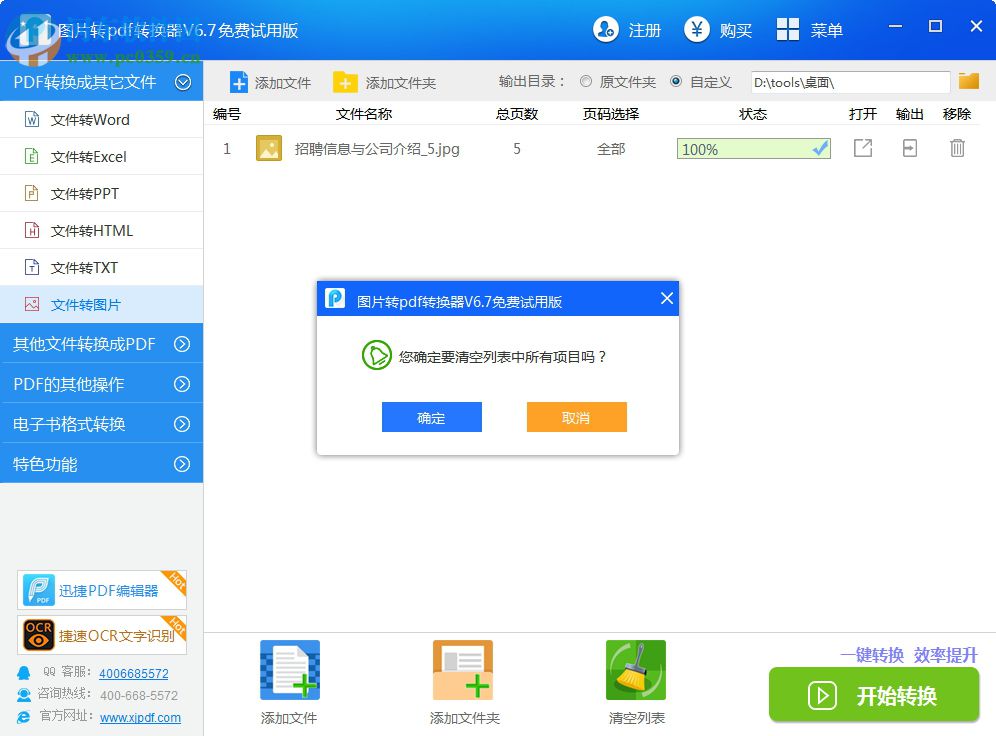Click the bottom 添加文件 icon

tap(289, 670)
